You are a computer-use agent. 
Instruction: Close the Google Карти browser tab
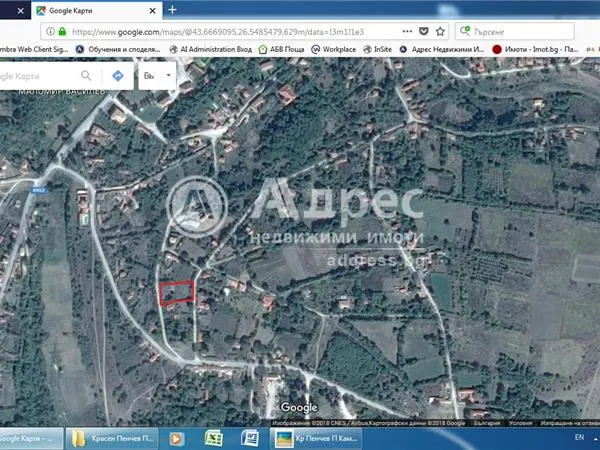pos(152,11)
